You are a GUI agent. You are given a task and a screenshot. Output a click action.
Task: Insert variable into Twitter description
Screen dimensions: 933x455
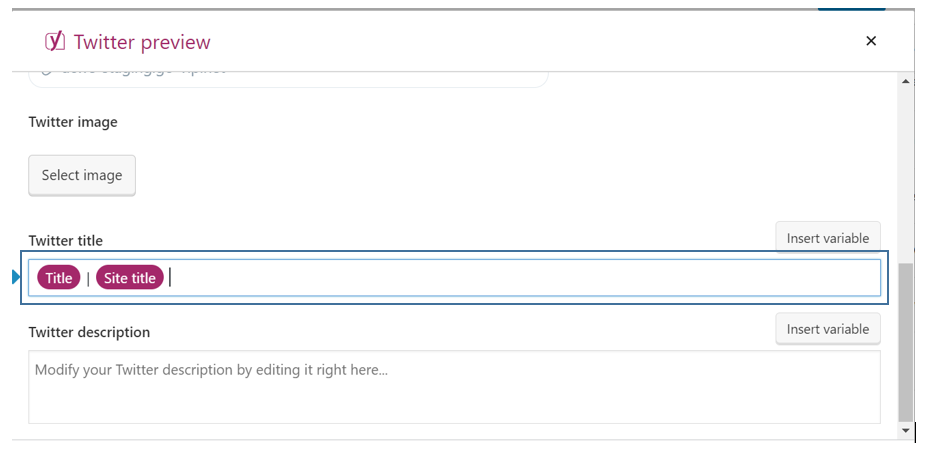tap(827, 329)
